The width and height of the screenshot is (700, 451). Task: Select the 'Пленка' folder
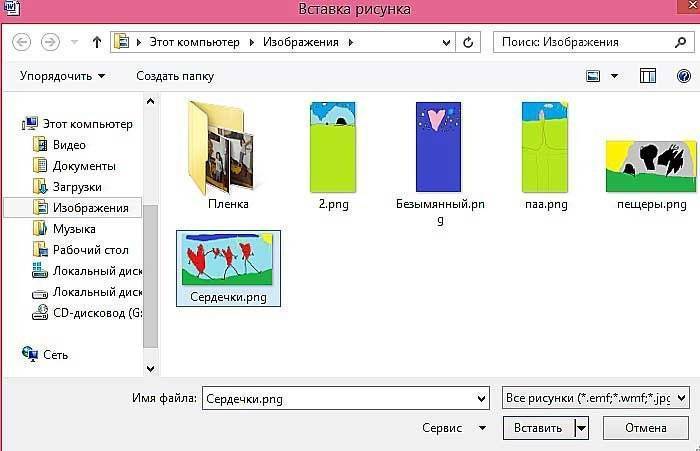click(x=228, y=155)
